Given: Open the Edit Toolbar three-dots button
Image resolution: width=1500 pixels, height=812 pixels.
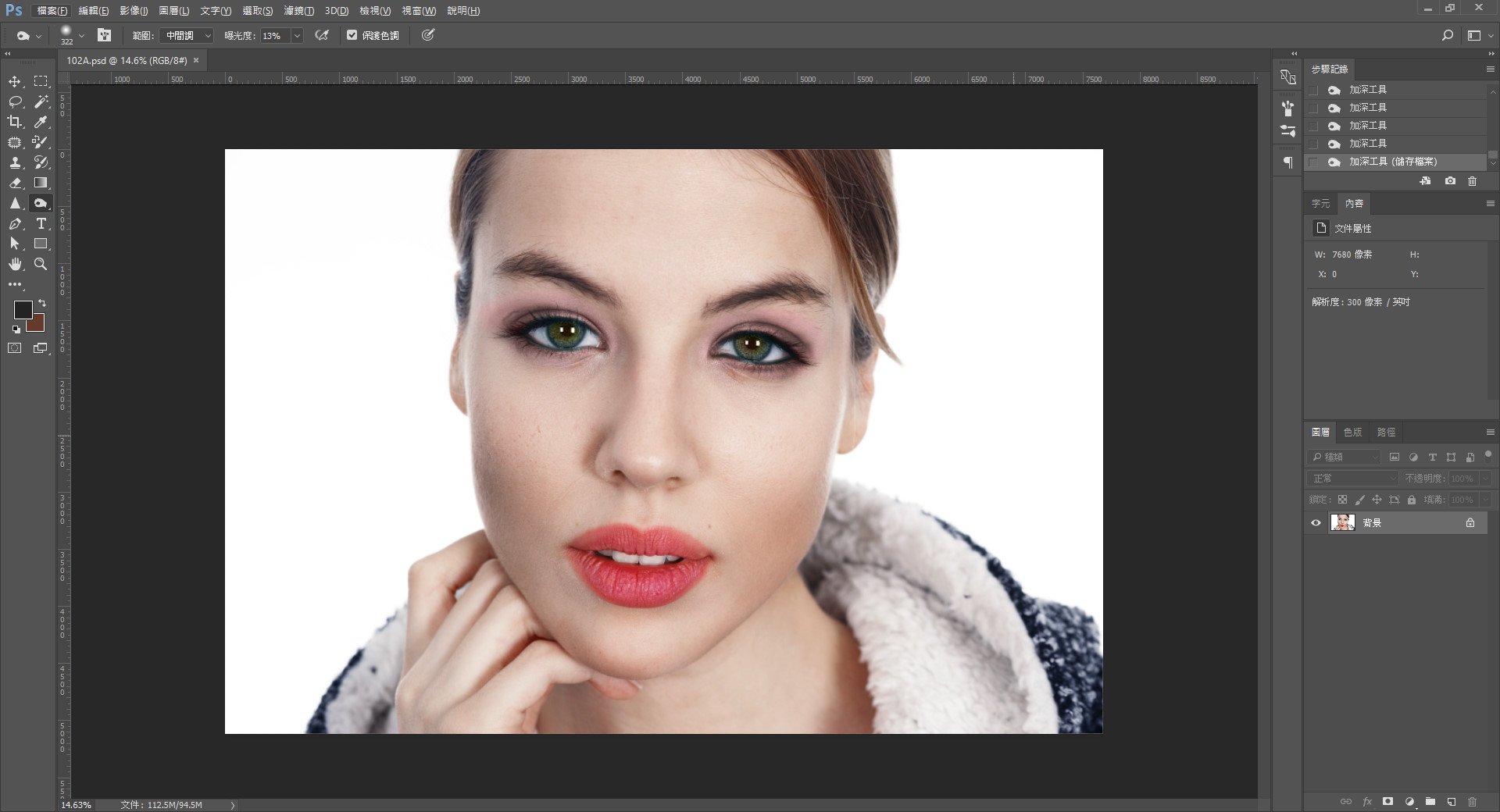Looking at the screenshot, I should click(15, 284).
